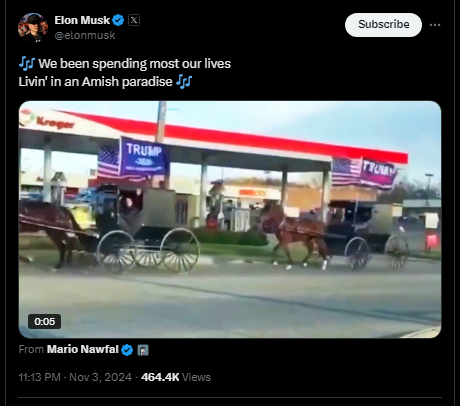Click the blue verified badge beside Elon Musk
460x406 pixels.
pyautogui.click(x=118, y=20)
